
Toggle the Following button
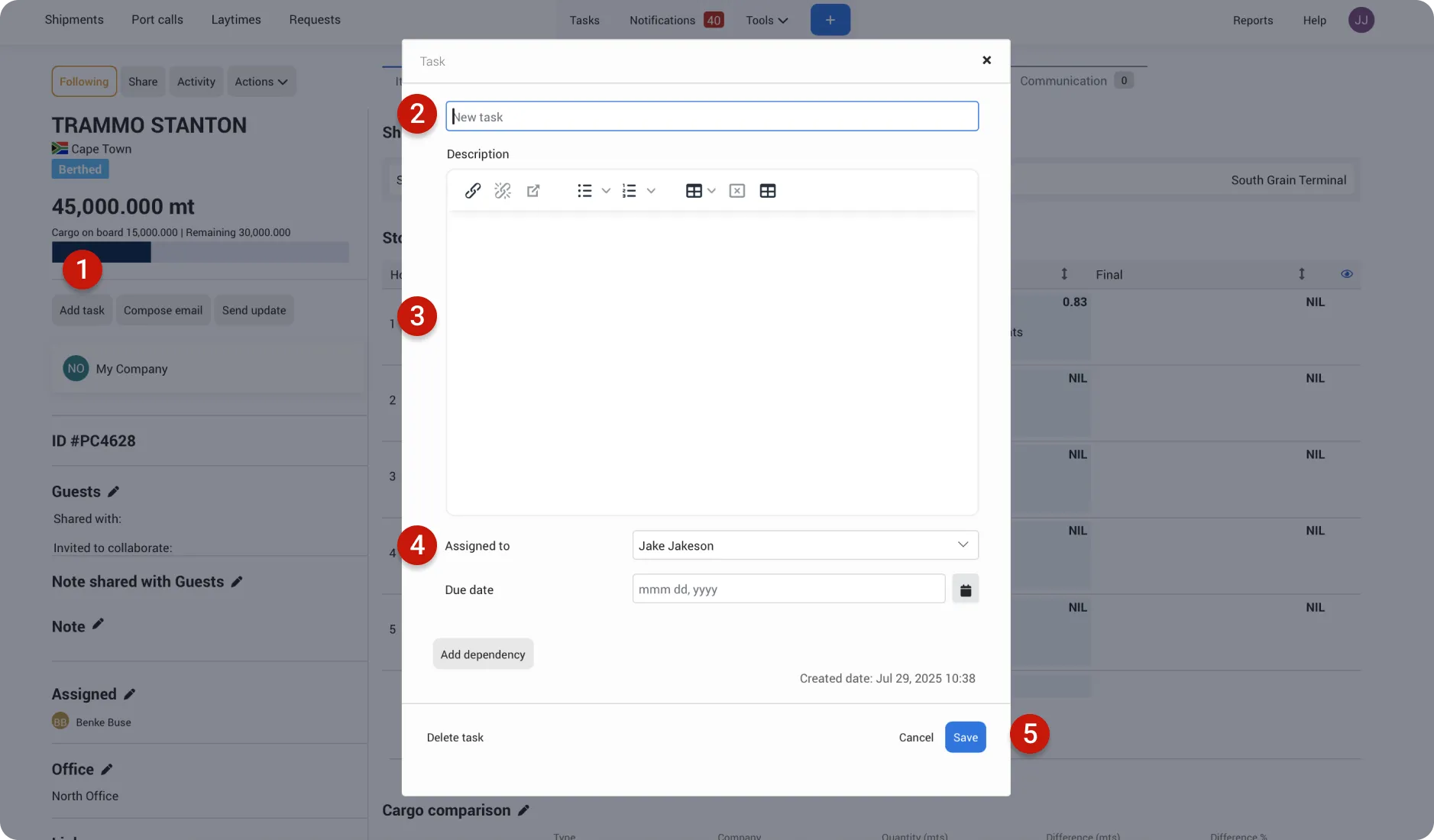84,82
